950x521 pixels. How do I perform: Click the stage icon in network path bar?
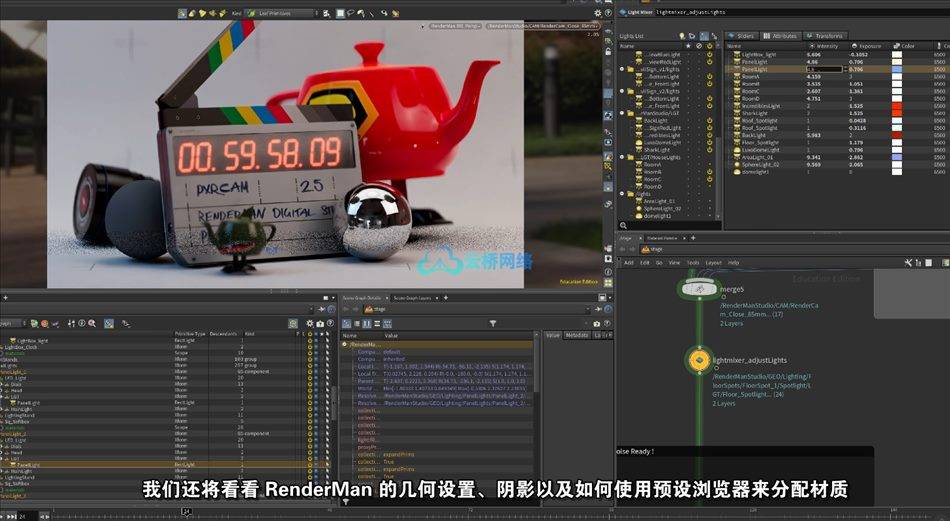[x=646, y=249]
